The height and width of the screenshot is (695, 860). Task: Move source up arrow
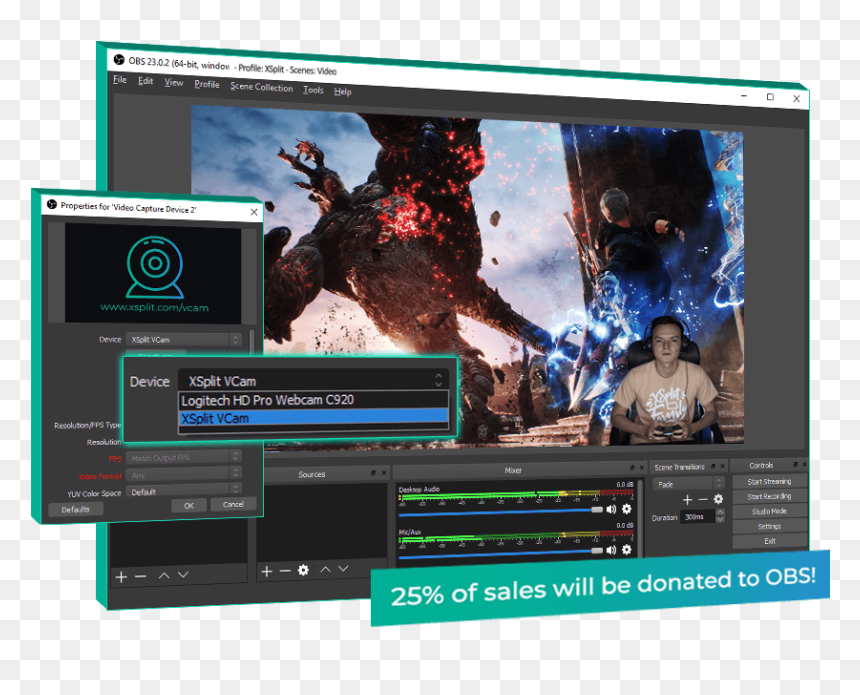(325, 569)
